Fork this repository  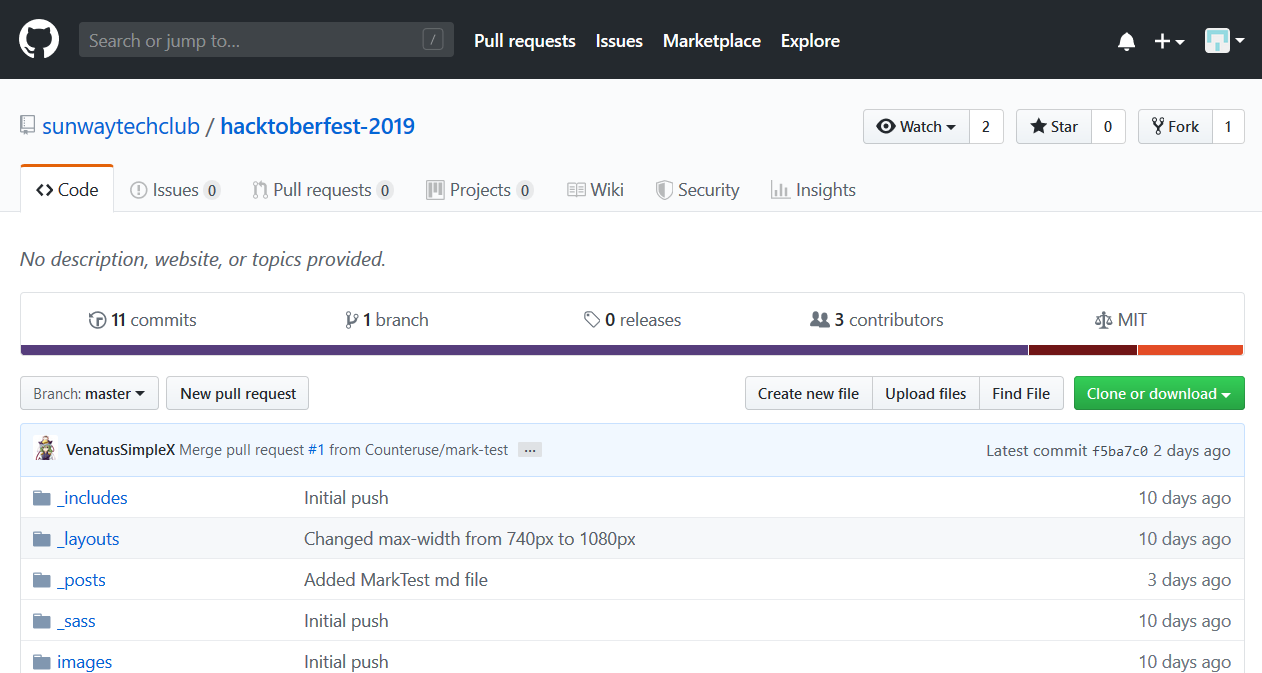[1175, 127]
